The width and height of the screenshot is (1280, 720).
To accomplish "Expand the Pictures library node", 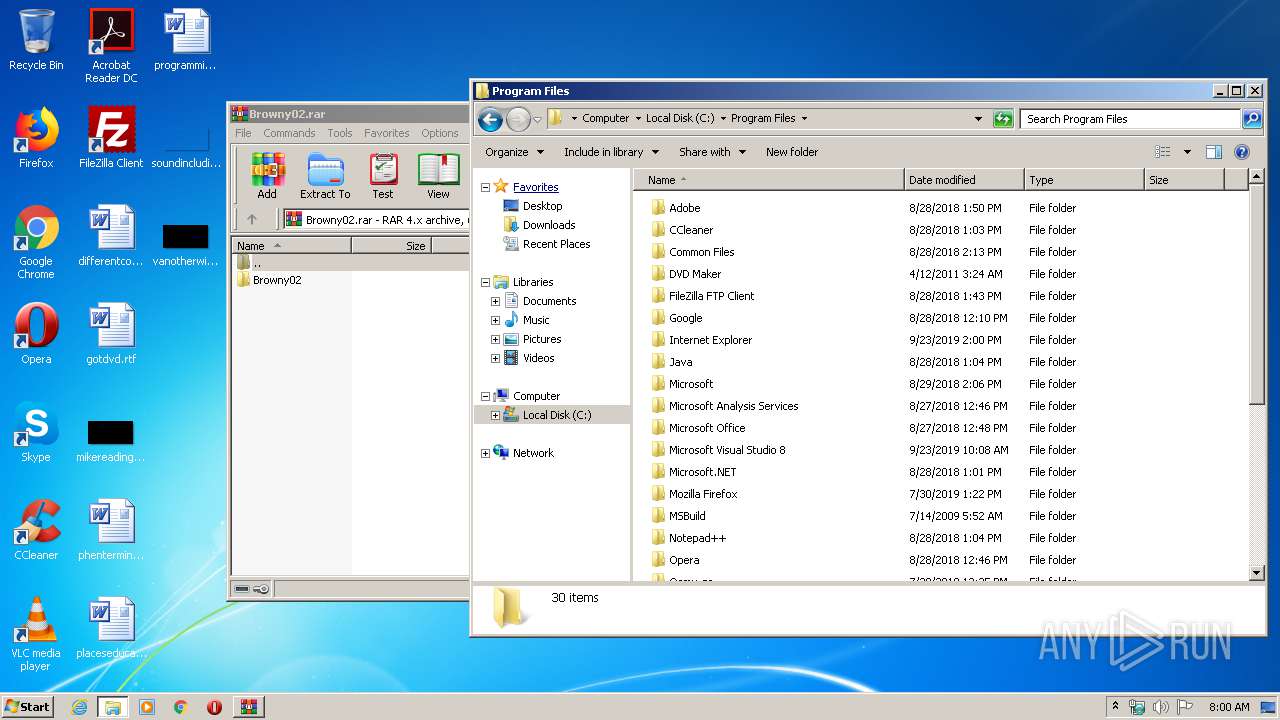I will point(495,339).
